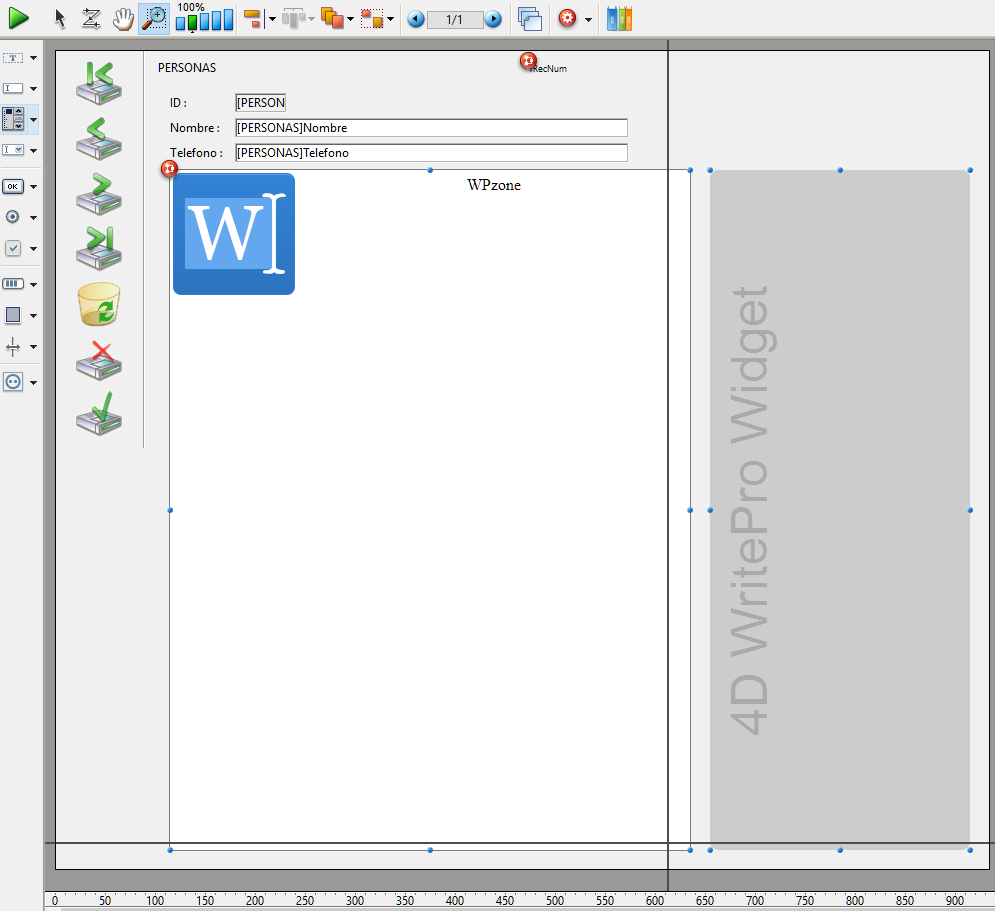Click the zoom level bar indicator

(x=204, y=19)
